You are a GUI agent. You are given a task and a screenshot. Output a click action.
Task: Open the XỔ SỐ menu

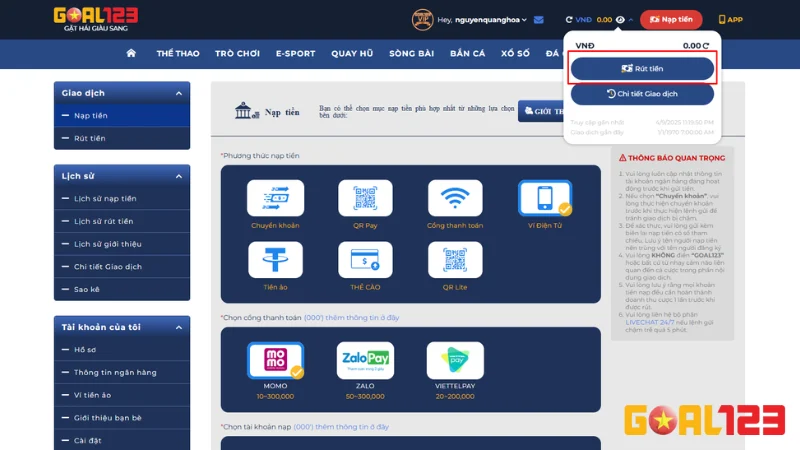515,54
